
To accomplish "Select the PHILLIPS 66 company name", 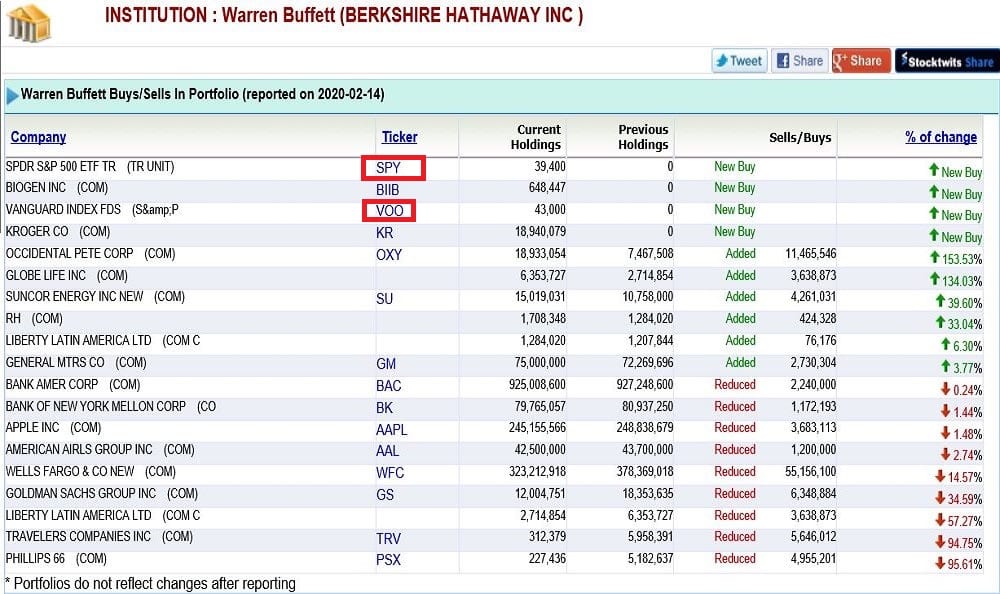I will pyautogui.click(x=35, y=558).
